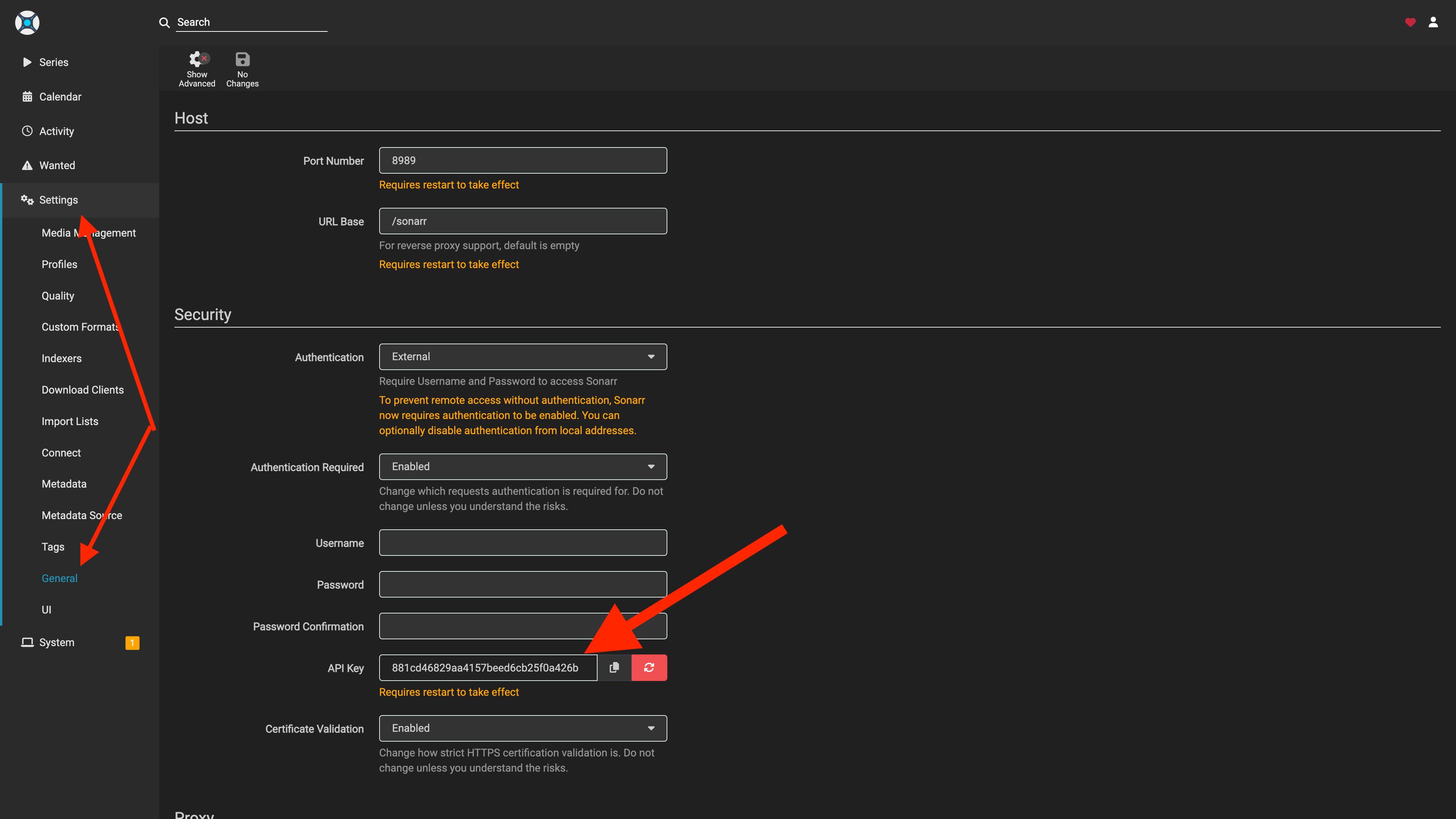This screenshot has height=819, width=1456.
Task: Click the Port Number field
Action: [523, 160]
